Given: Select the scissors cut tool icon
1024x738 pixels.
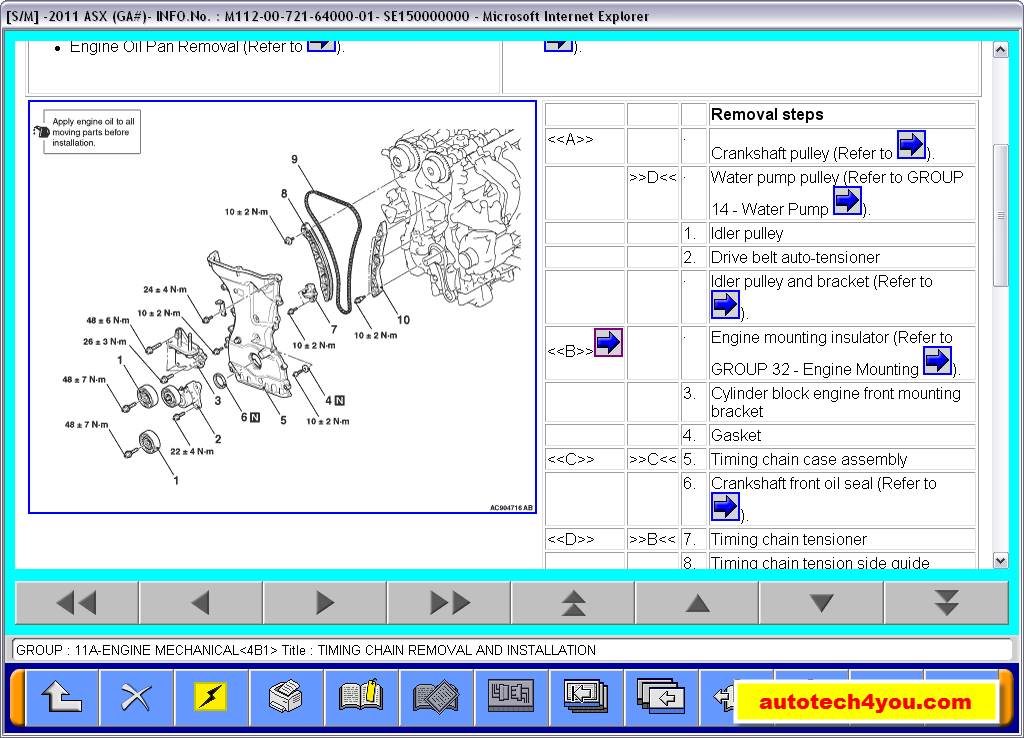Looking at the screenshot, I should (137, 697).
